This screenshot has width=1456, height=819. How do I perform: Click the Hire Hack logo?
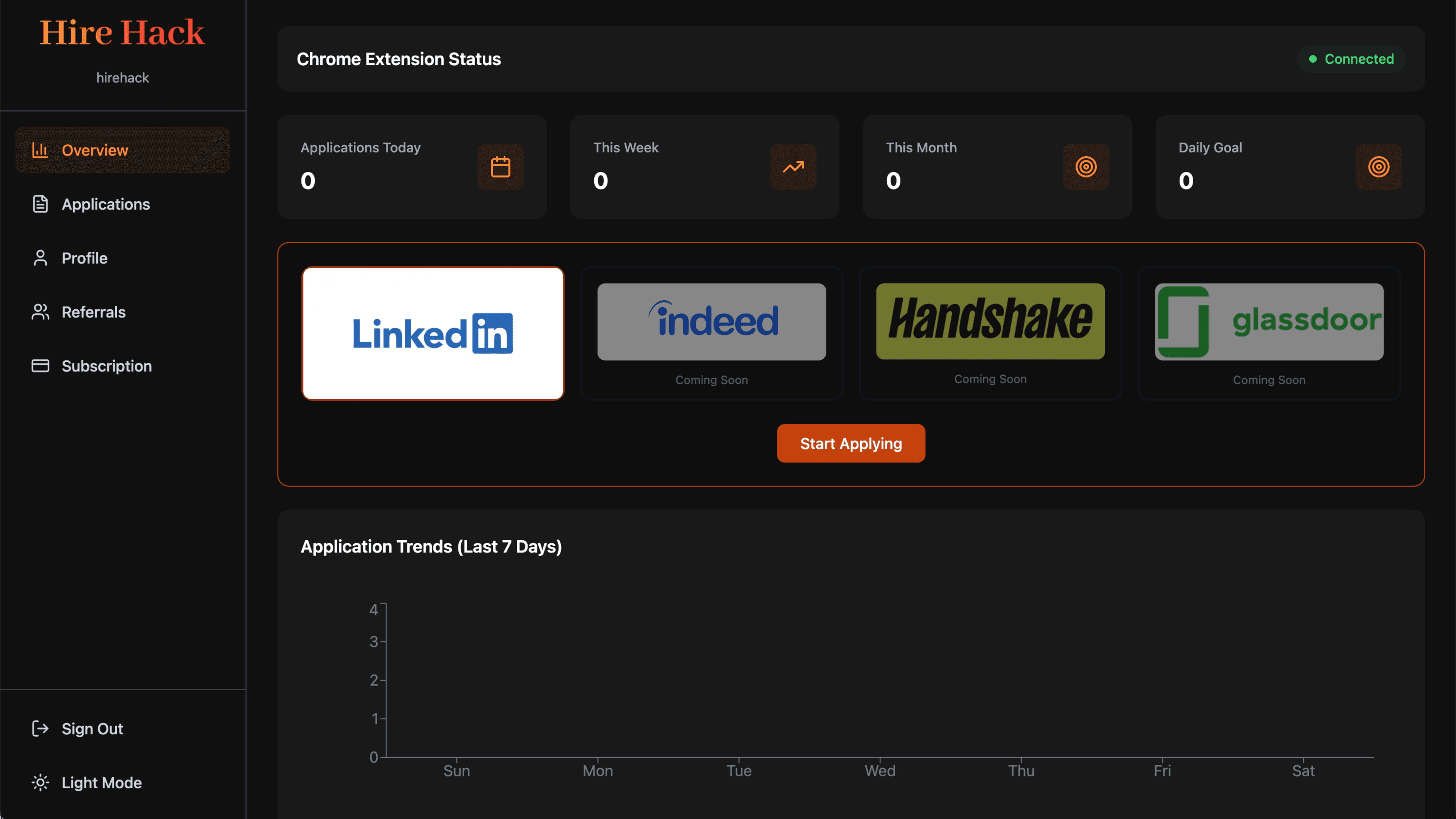[122, 32]
